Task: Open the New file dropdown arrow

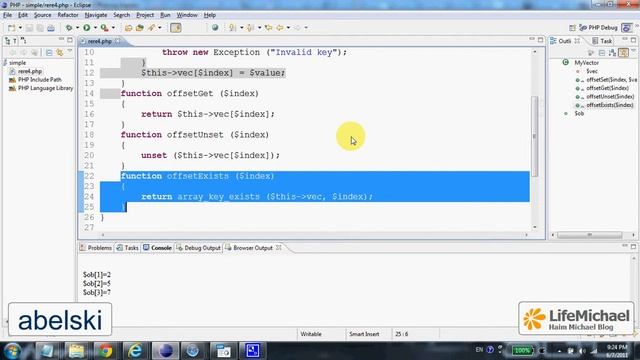Action: pyautogui.click(x=20, y=28)
